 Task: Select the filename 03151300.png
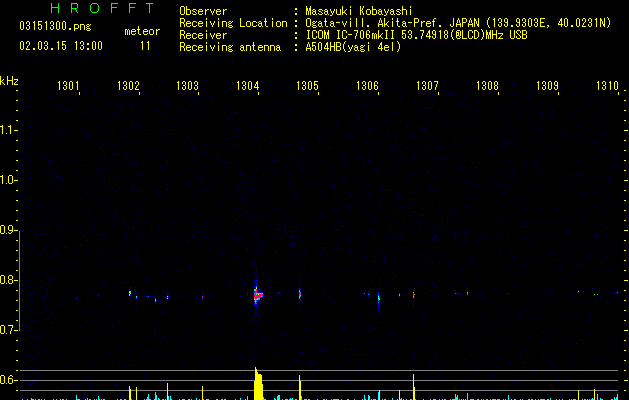(55, 26)
